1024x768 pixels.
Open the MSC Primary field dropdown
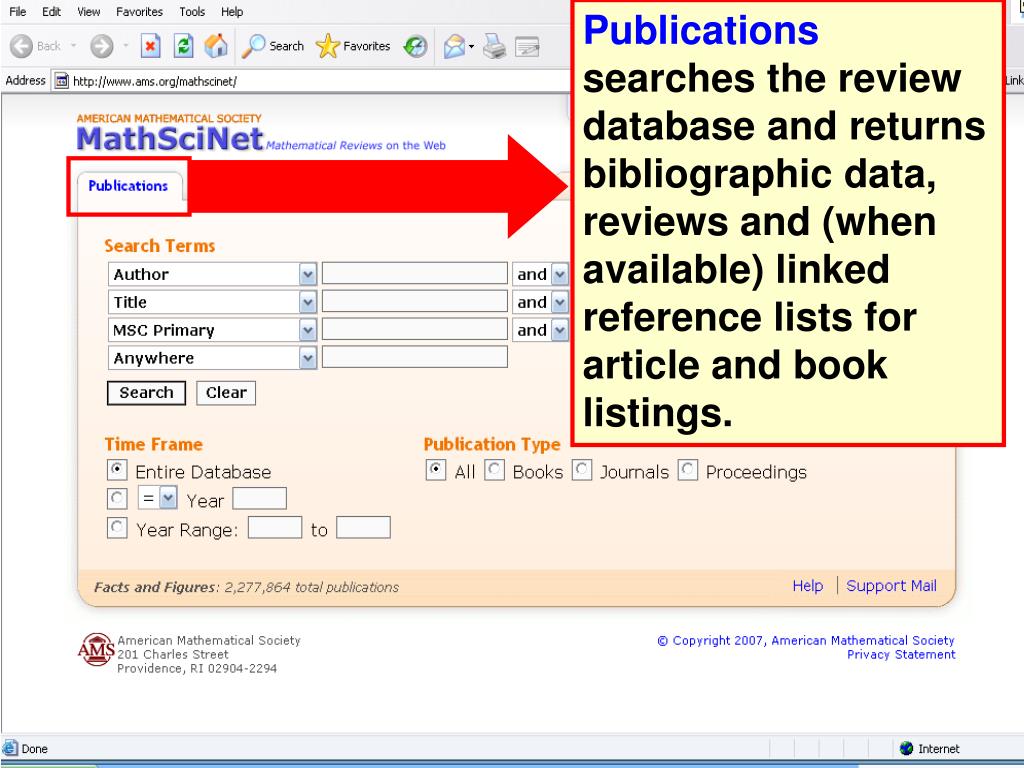point(308,330)
